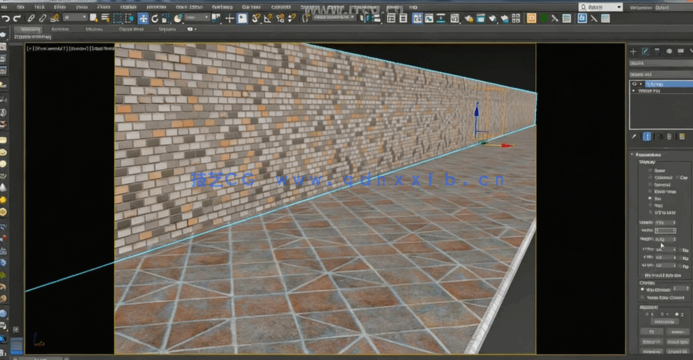Toggle the Scene Explorer icon
Screen dimensions: 693x360
point(391,18)
